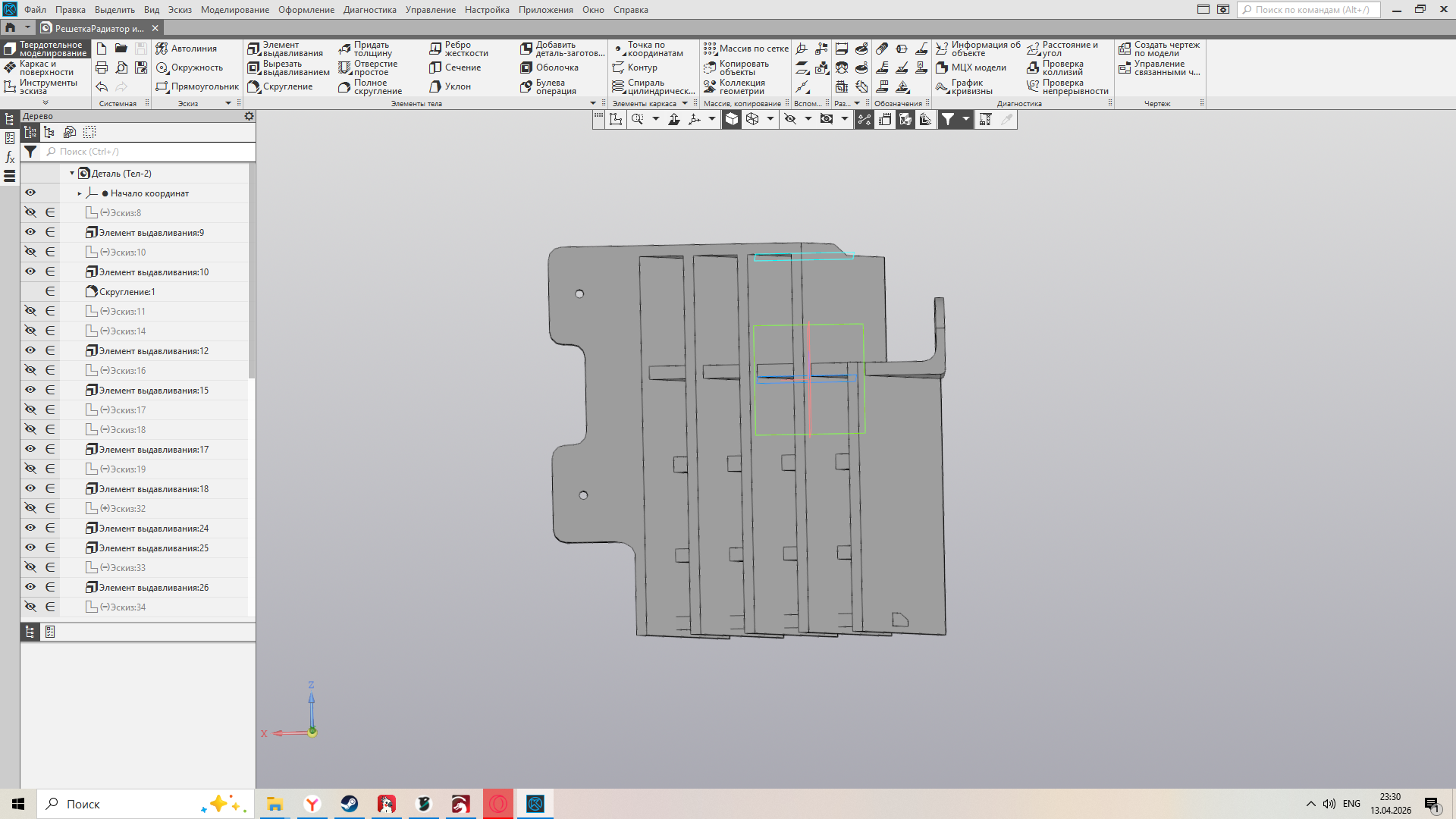Click the tree search field
Image resolution: width=1456 pixels, height=819 pixels.
click(x=149, y=152)
